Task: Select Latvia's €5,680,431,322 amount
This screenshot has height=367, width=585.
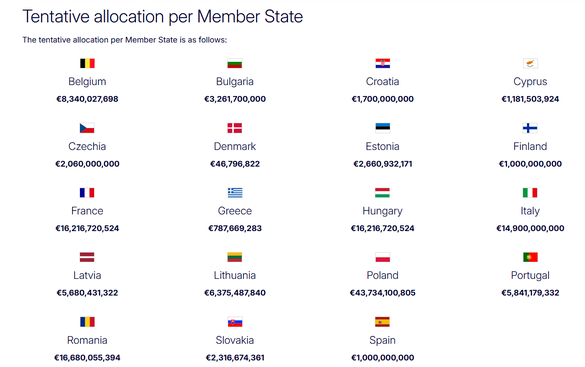Action: [x=87, y=293]
